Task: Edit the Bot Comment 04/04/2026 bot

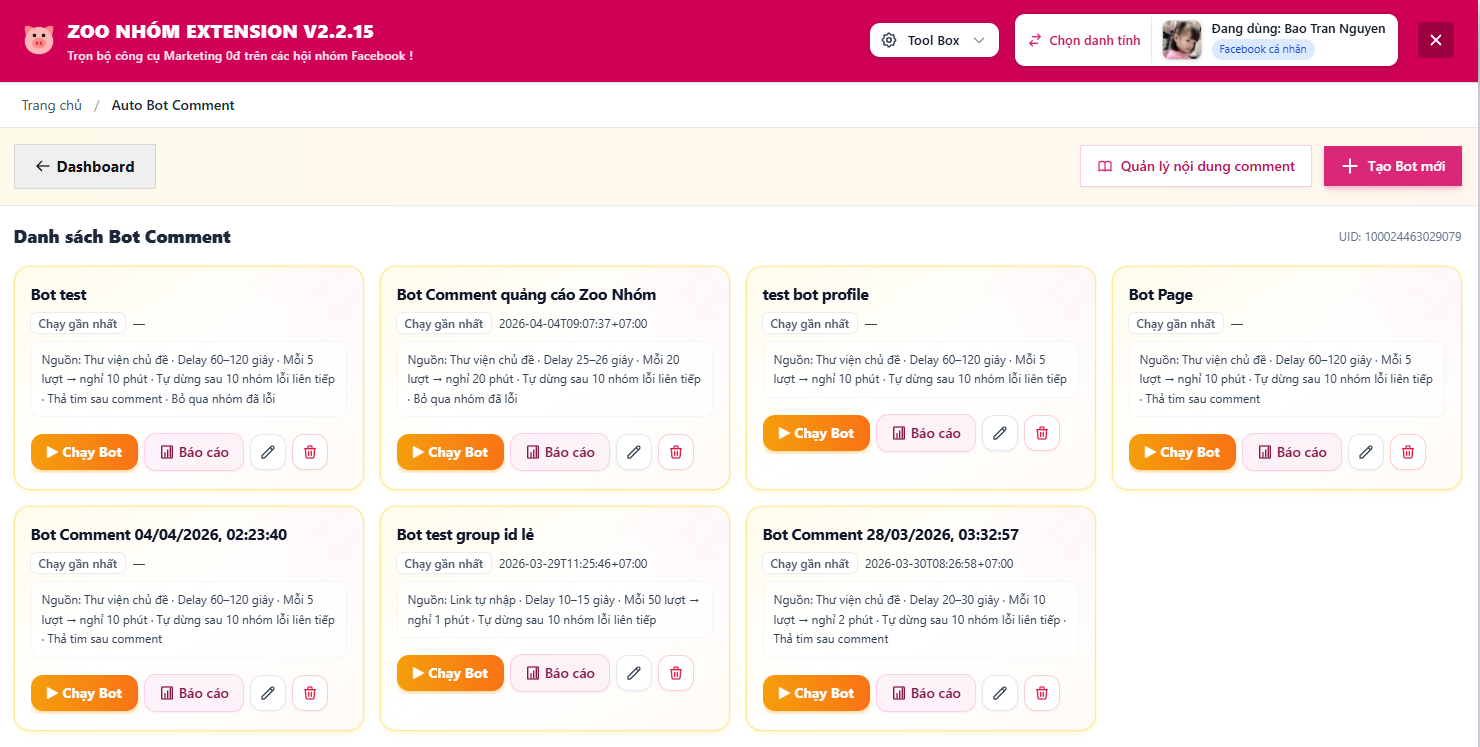Action: pos(267,693)
